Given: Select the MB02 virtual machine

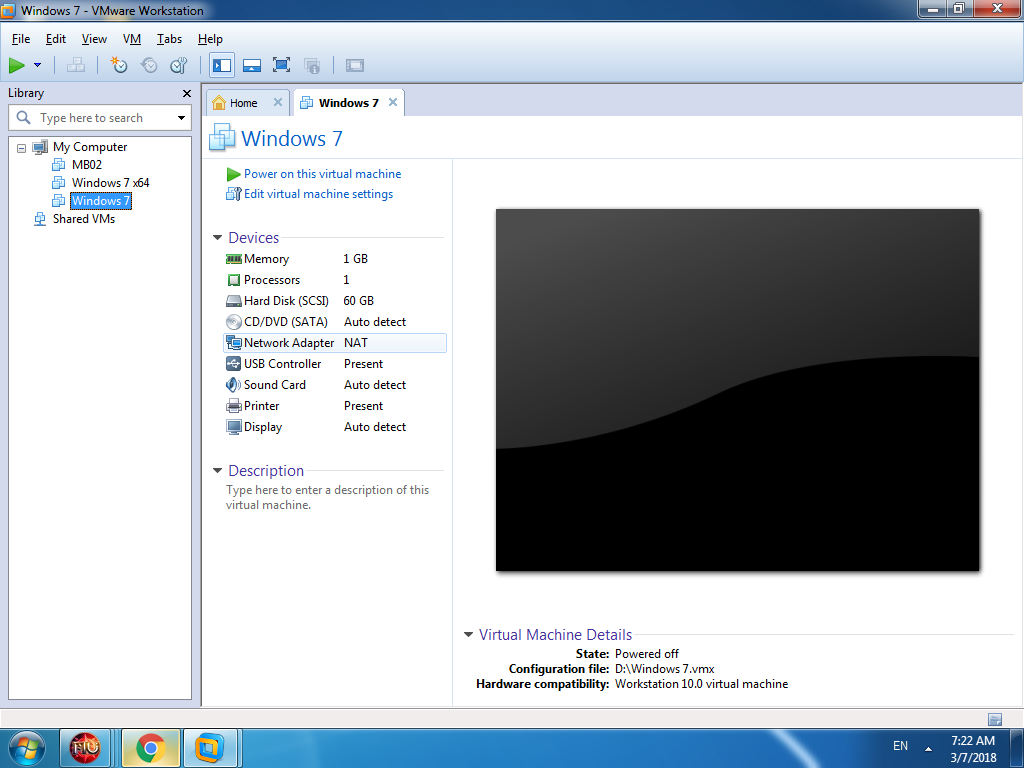Looking at the screenshot, I should (x=86, y=165).
